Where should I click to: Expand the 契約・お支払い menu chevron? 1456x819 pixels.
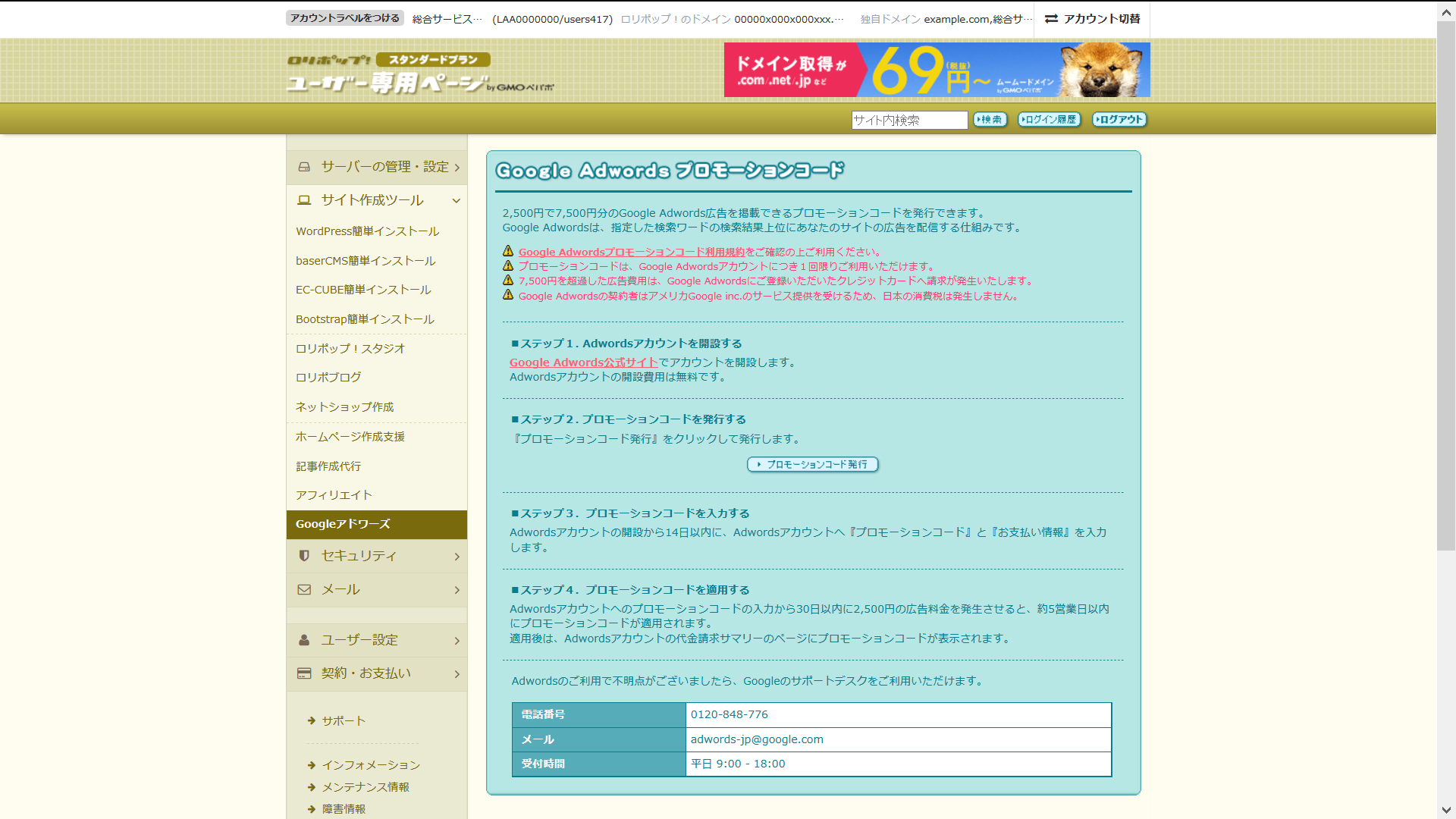point(457,674)
